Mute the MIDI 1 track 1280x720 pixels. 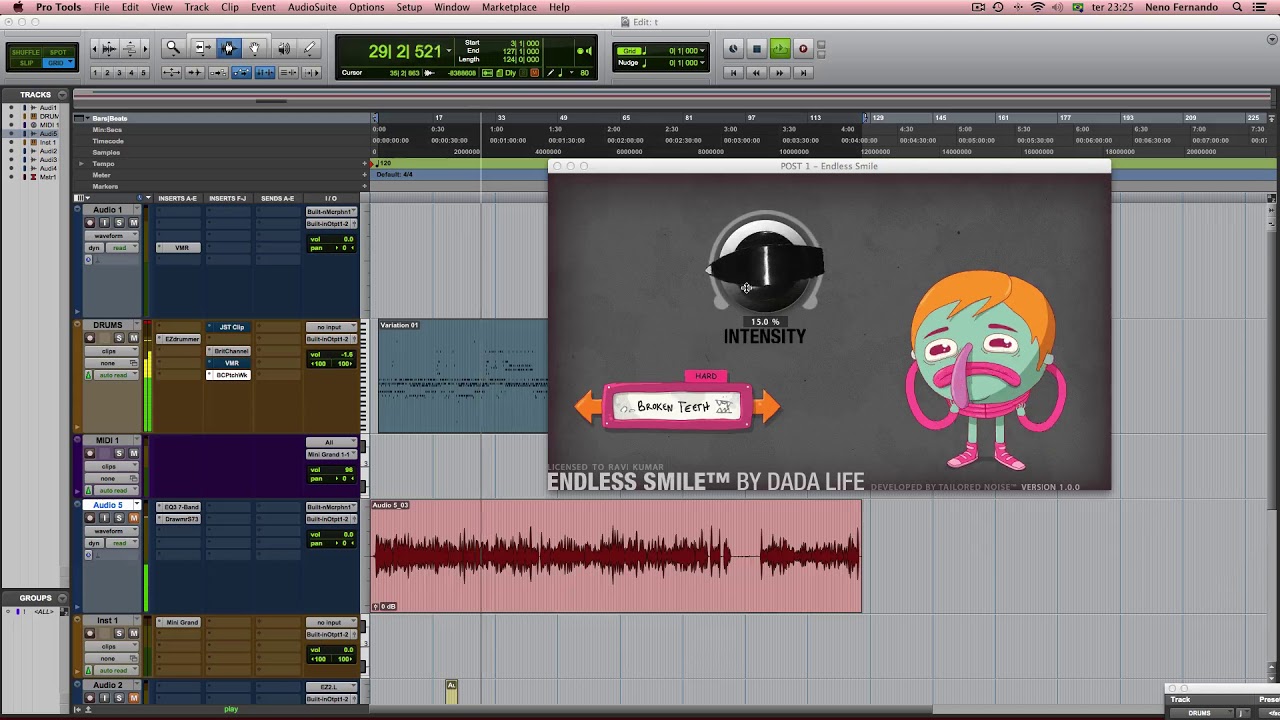click(x=133, y=453)
